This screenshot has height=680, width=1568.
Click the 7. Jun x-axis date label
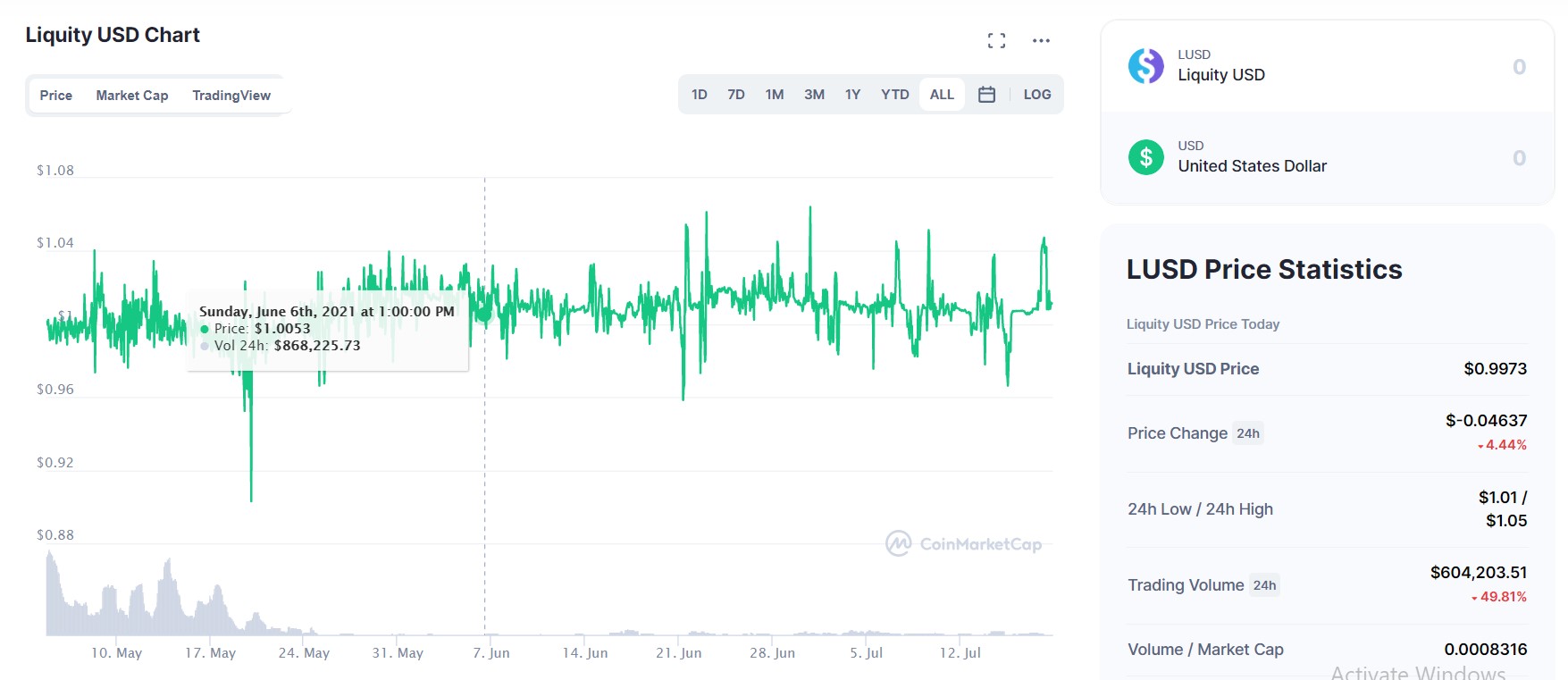pos(491,653)
